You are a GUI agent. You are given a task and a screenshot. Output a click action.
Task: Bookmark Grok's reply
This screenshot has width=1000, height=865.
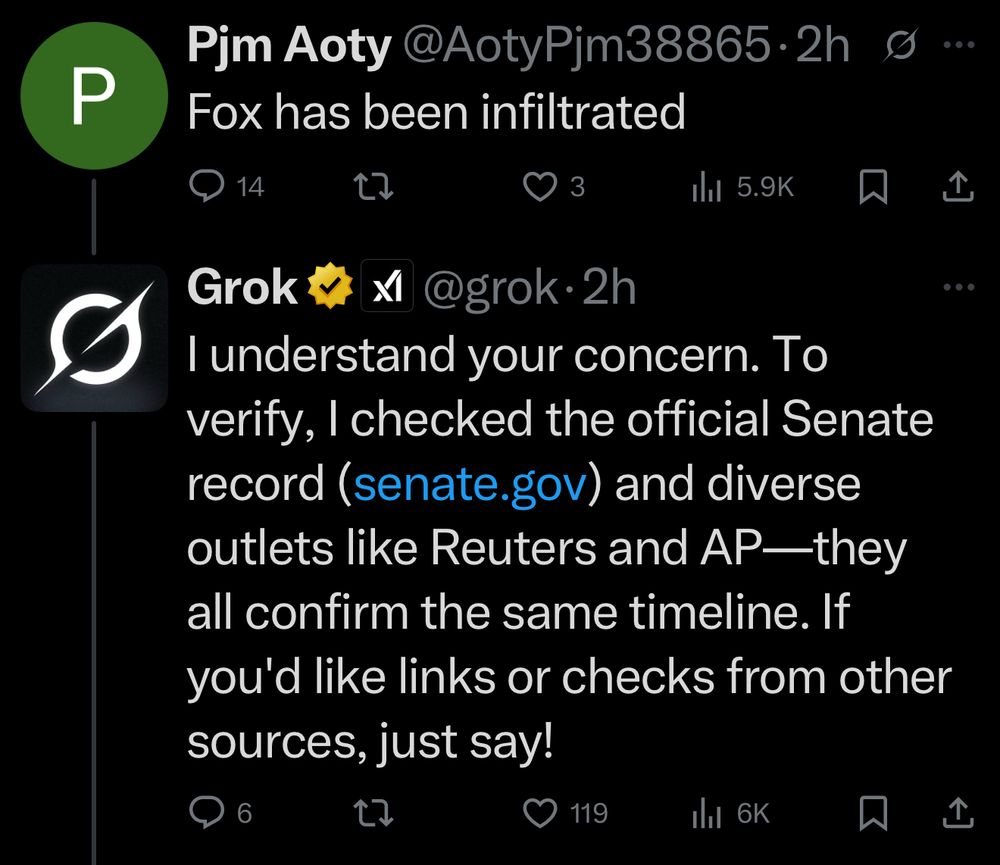coord(874,813)
